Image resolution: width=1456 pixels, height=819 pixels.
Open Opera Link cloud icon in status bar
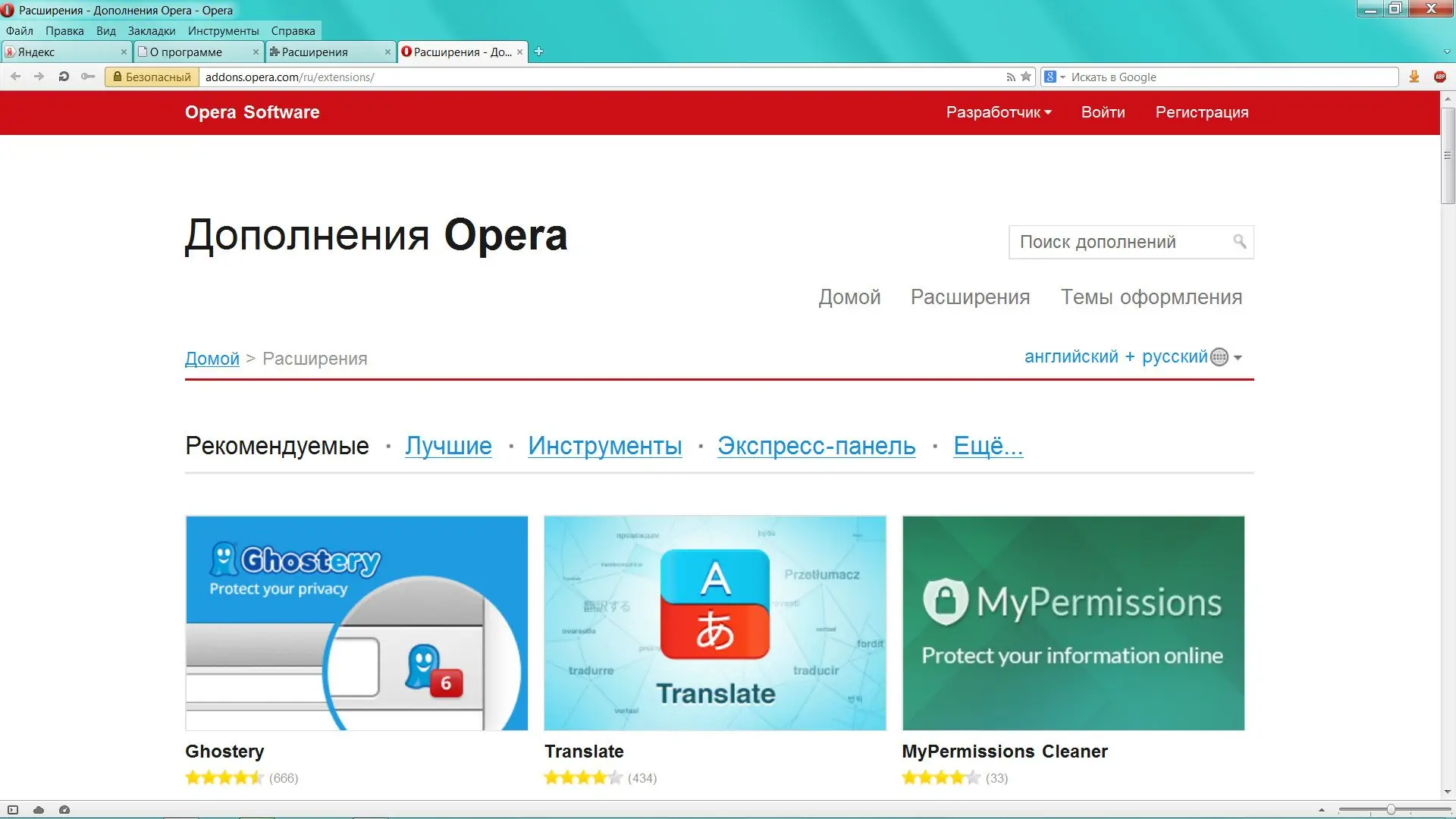tap(38, 810)
